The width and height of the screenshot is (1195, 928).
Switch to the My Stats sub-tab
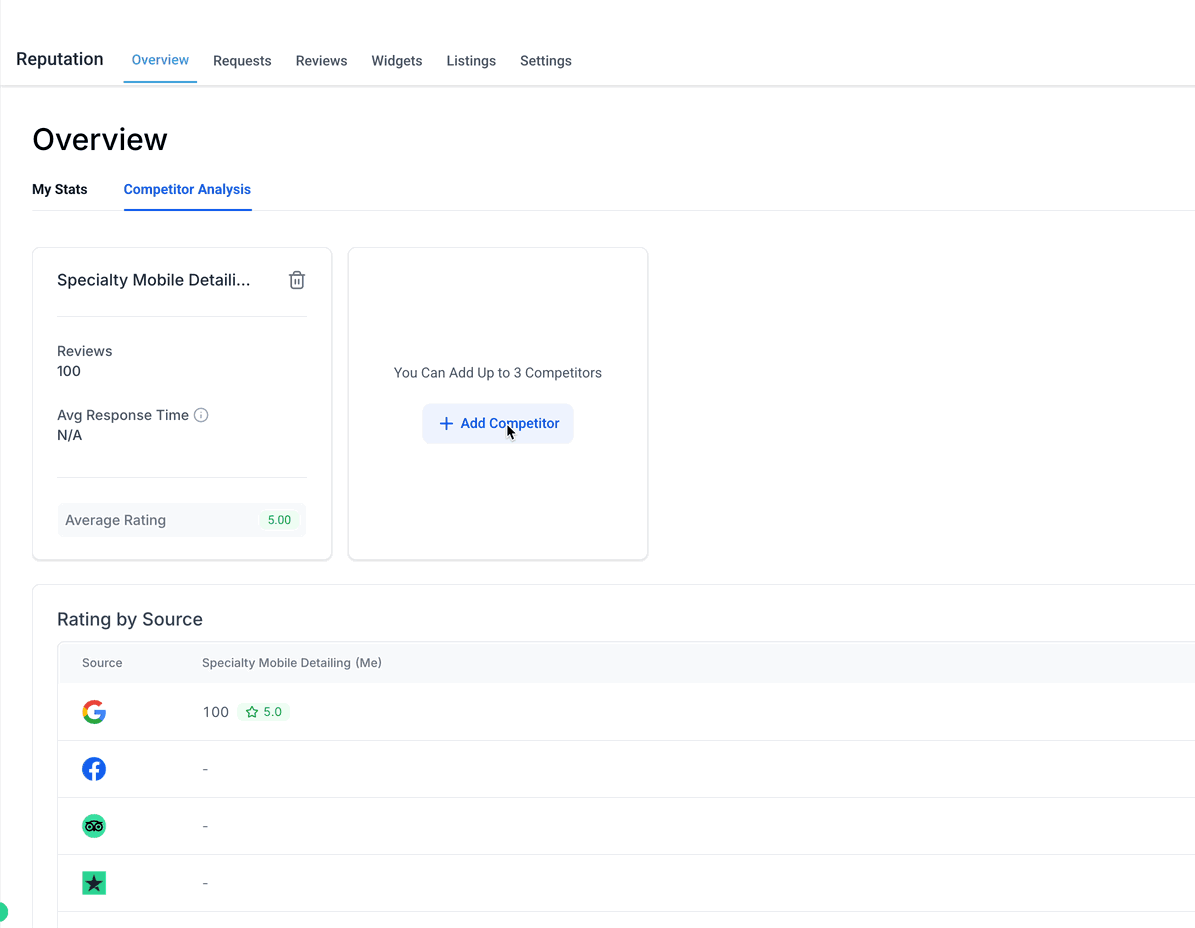(60, 189)
